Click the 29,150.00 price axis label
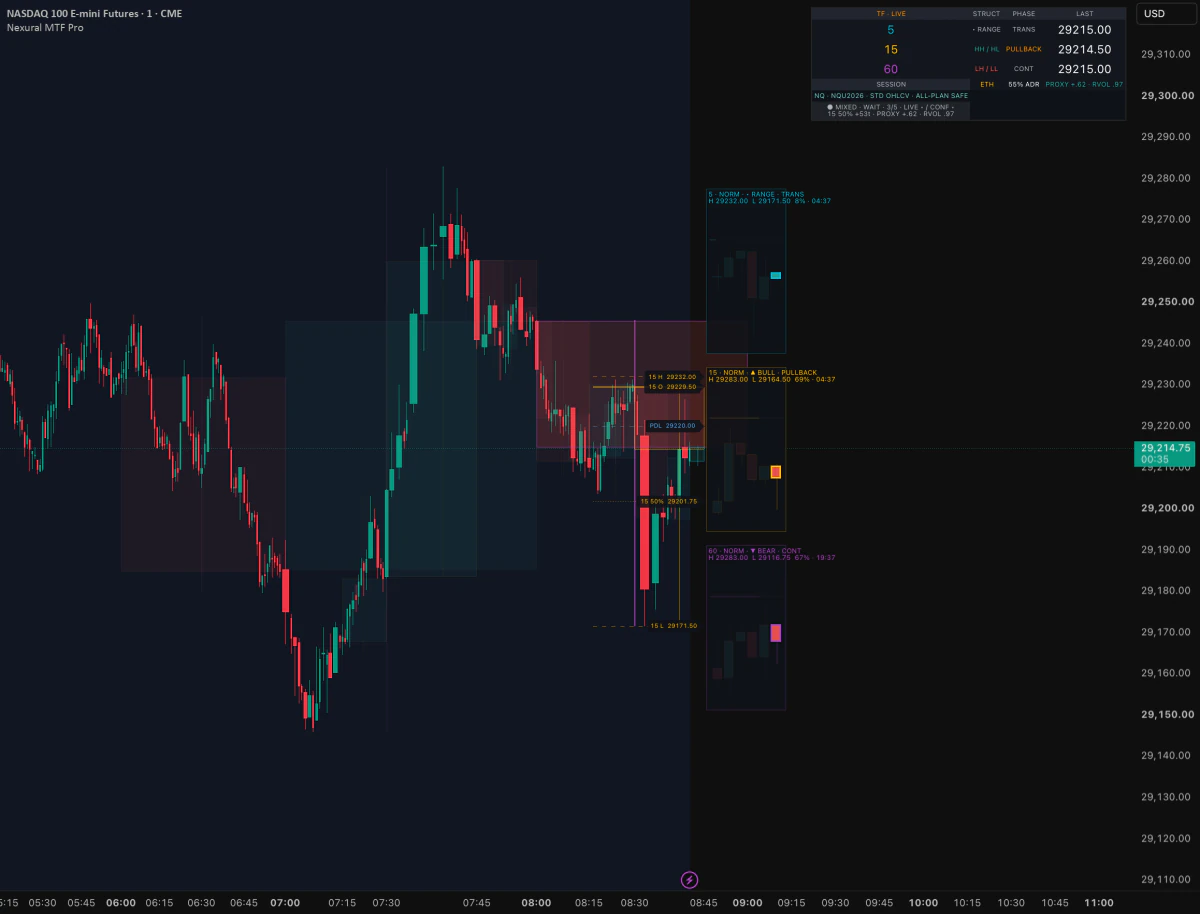 pos(1167,714)
